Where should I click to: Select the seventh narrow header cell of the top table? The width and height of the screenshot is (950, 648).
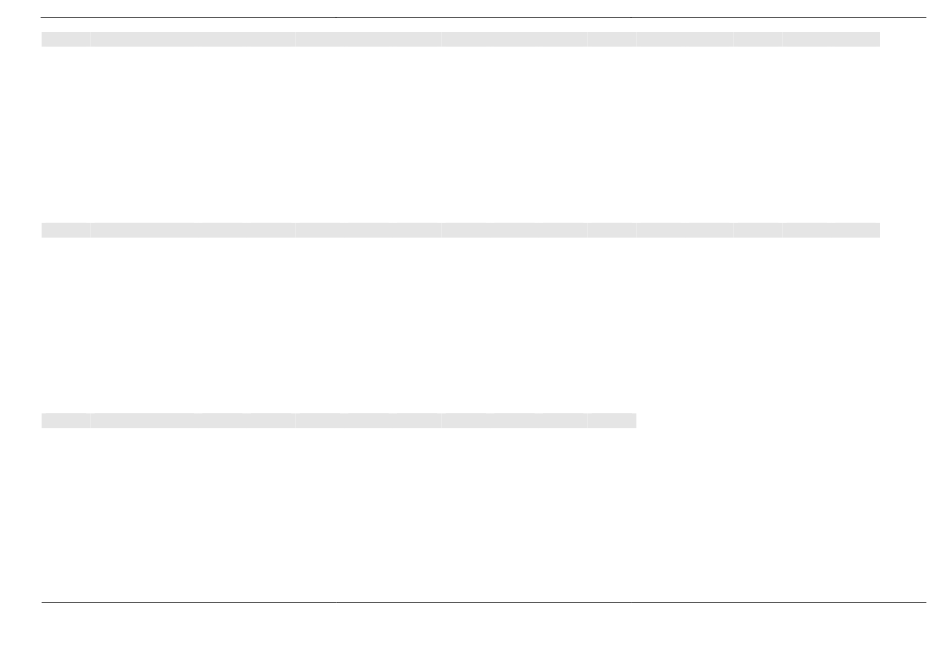[758, 39]
